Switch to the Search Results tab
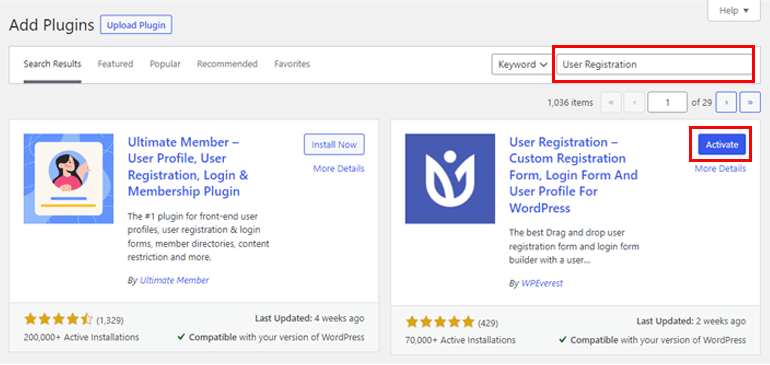The width and height of the screenshot is (770, 365). (53, 64)
